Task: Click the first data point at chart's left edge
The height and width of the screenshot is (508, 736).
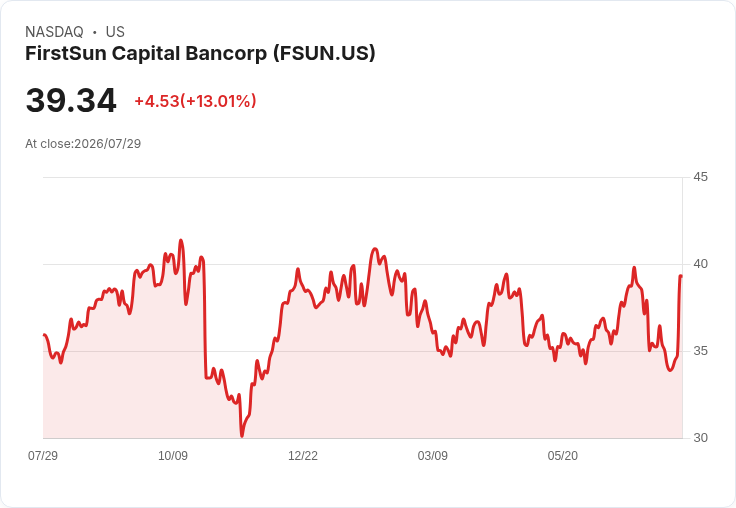Action: tap(44, 335)
